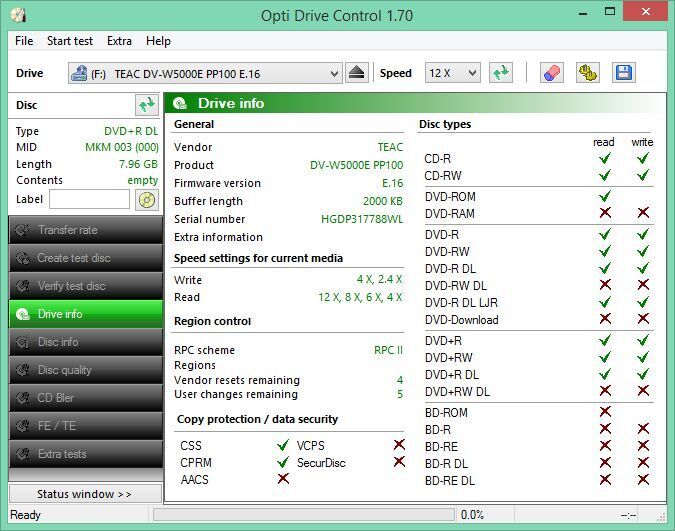675x531 pixels.
Task: Open the File menu
Action: coord(24,41)
